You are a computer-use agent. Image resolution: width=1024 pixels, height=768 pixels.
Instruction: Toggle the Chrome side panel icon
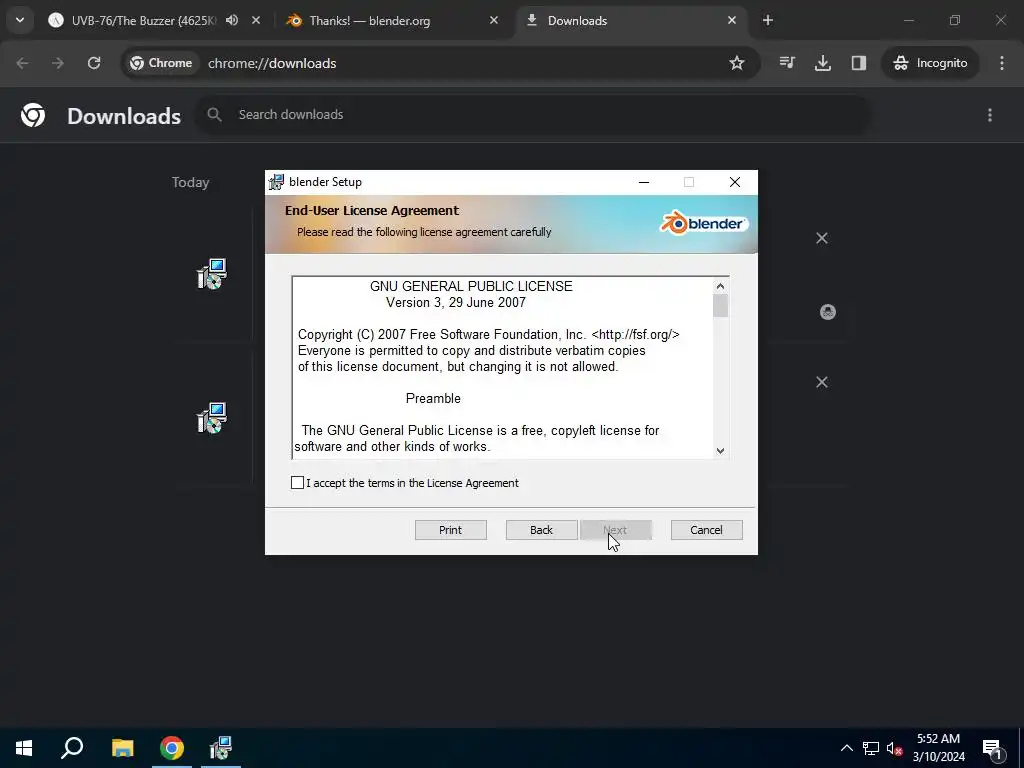point(859,63)
